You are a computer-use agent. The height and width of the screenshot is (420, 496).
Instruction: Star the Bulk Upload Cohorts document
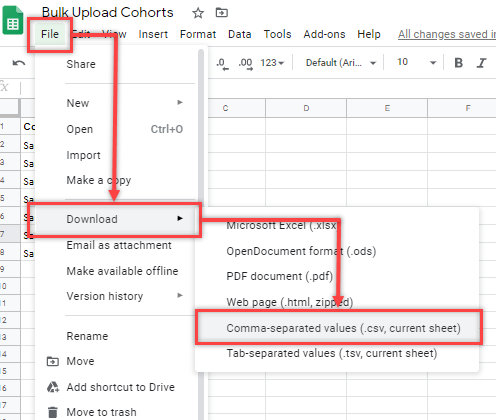[198, 13]
